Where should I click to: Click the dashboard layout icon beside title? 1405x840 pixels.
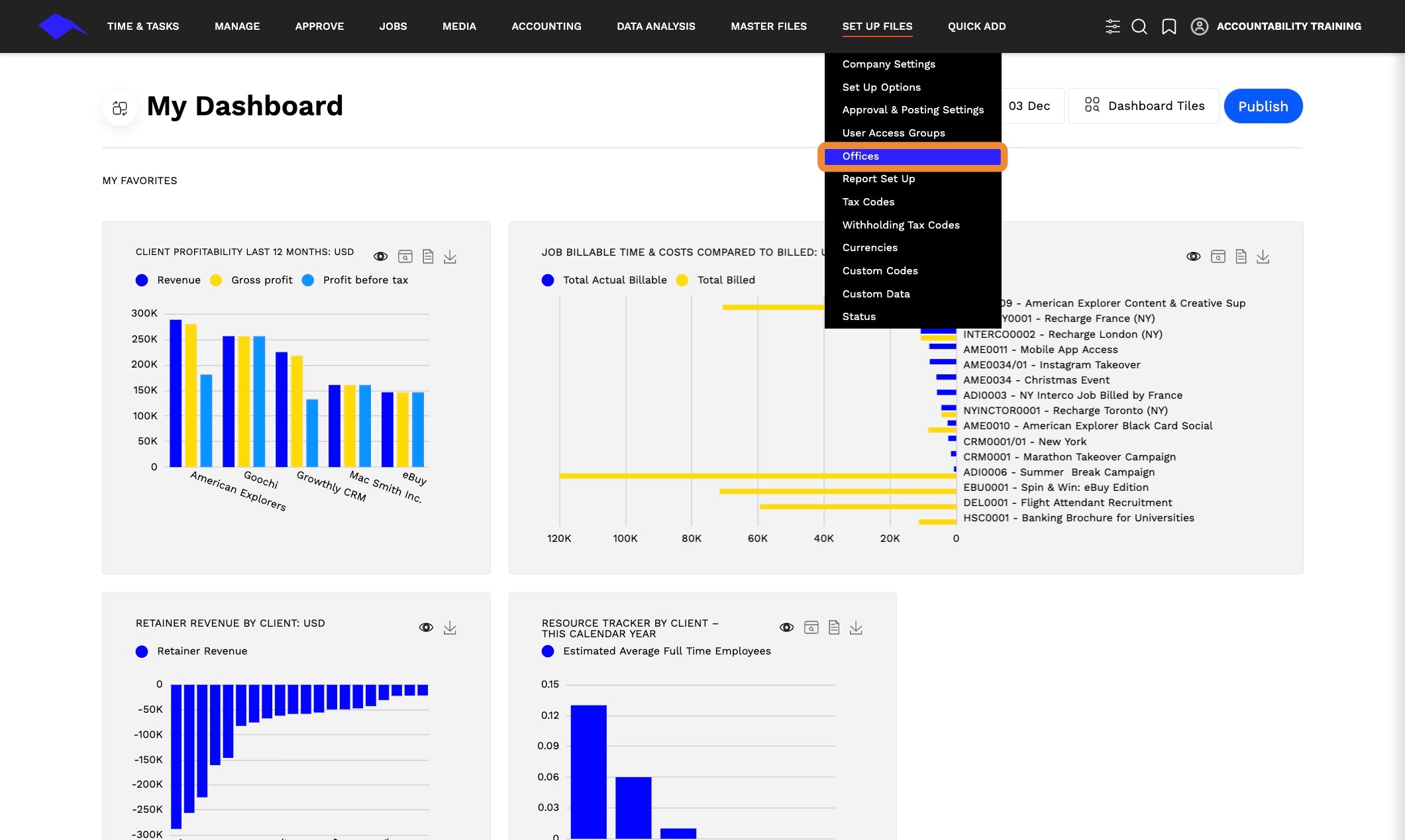click(120, 108)
